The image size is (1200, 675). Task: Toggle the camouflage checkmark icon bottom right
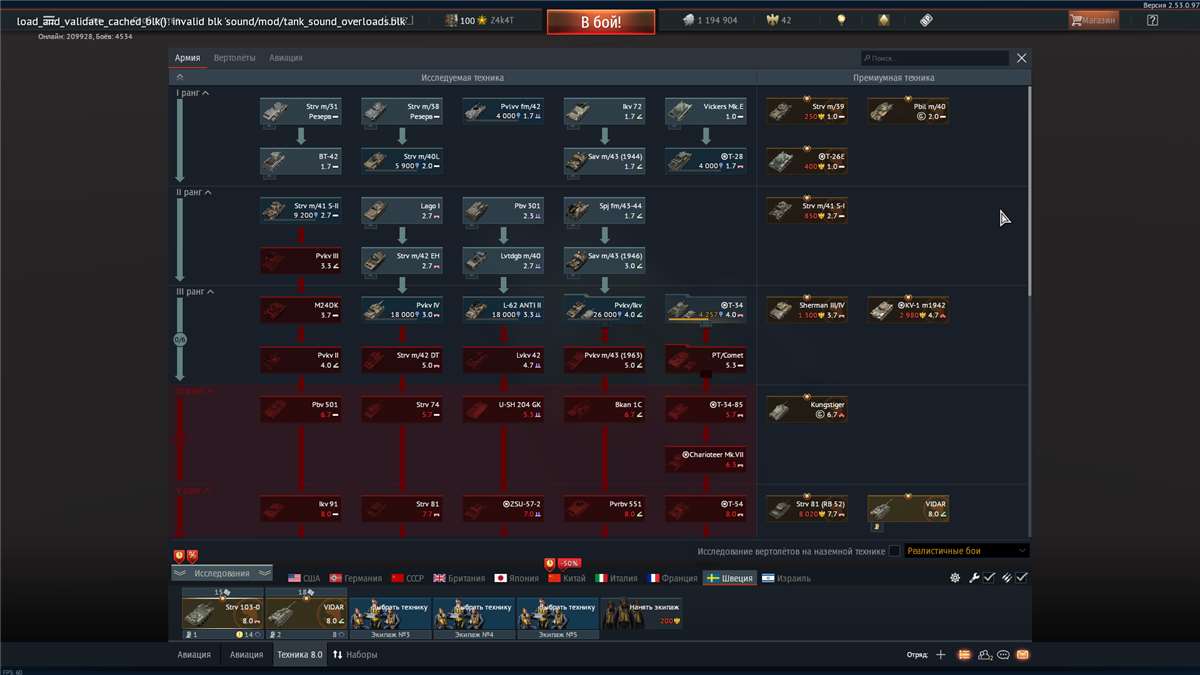point(1021,578)
